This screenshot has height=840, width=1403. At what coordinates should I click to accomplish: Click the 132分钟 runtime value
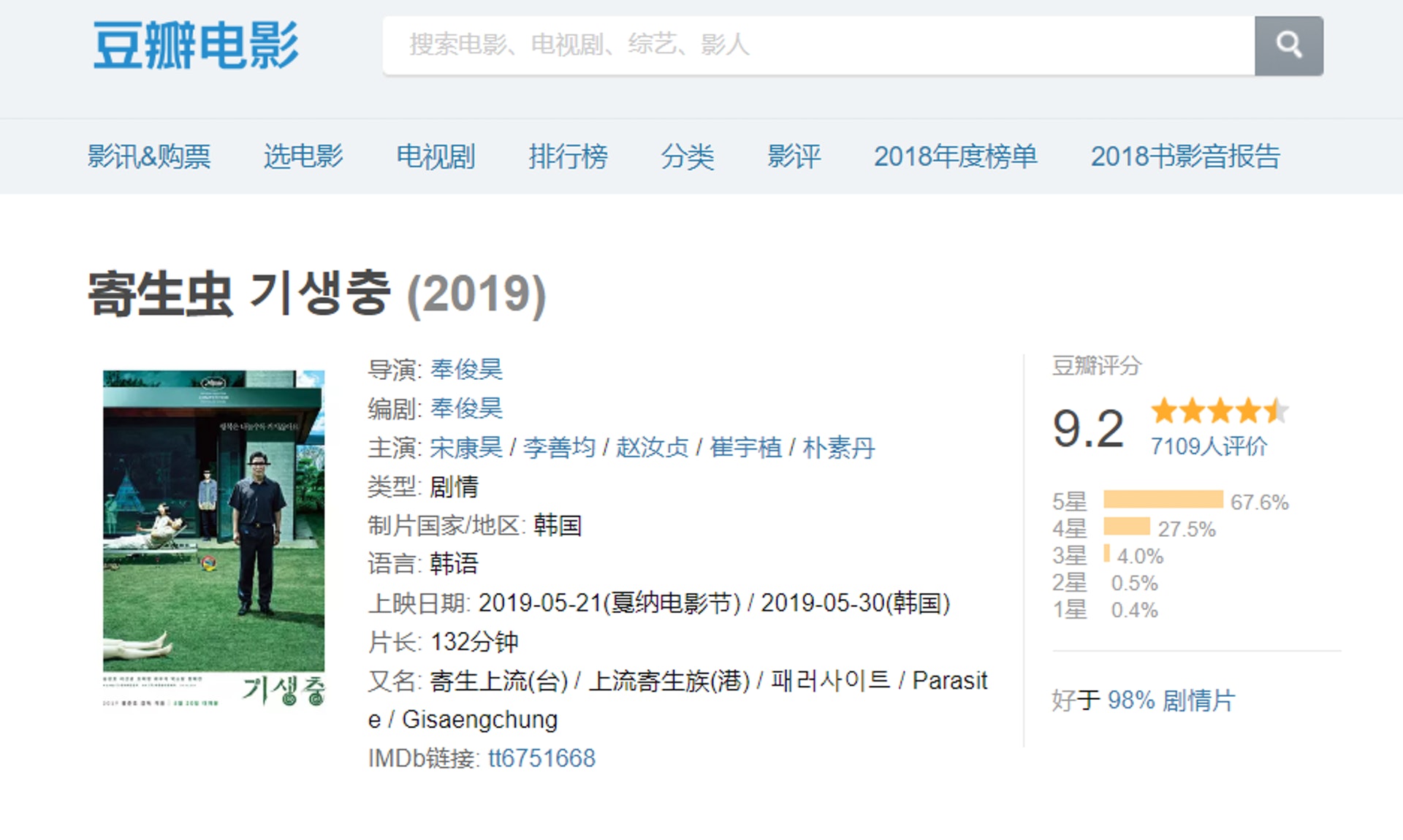pos(474,642)
